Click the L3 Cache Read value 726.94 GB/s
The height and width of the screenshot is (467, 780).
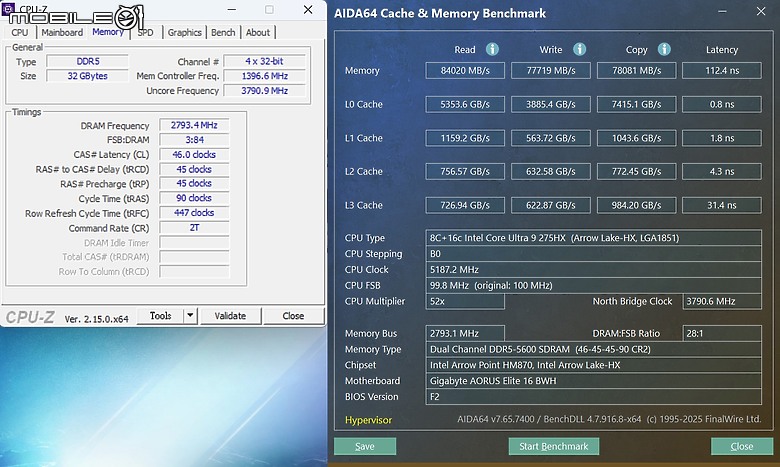[465, 205]
